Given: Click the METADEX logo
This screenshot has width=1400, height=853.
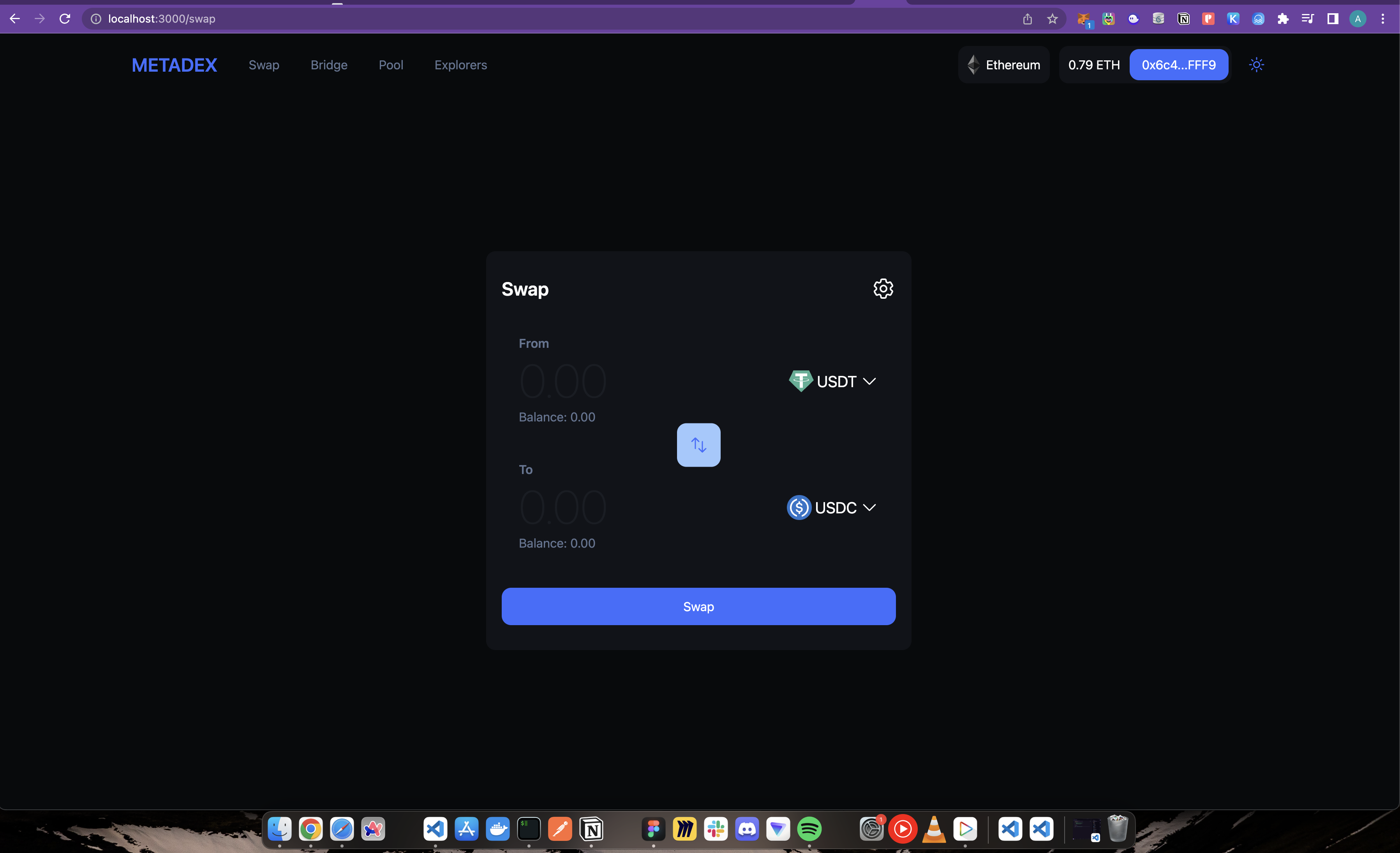Looking at the screenshot, I should pos(174,65).
